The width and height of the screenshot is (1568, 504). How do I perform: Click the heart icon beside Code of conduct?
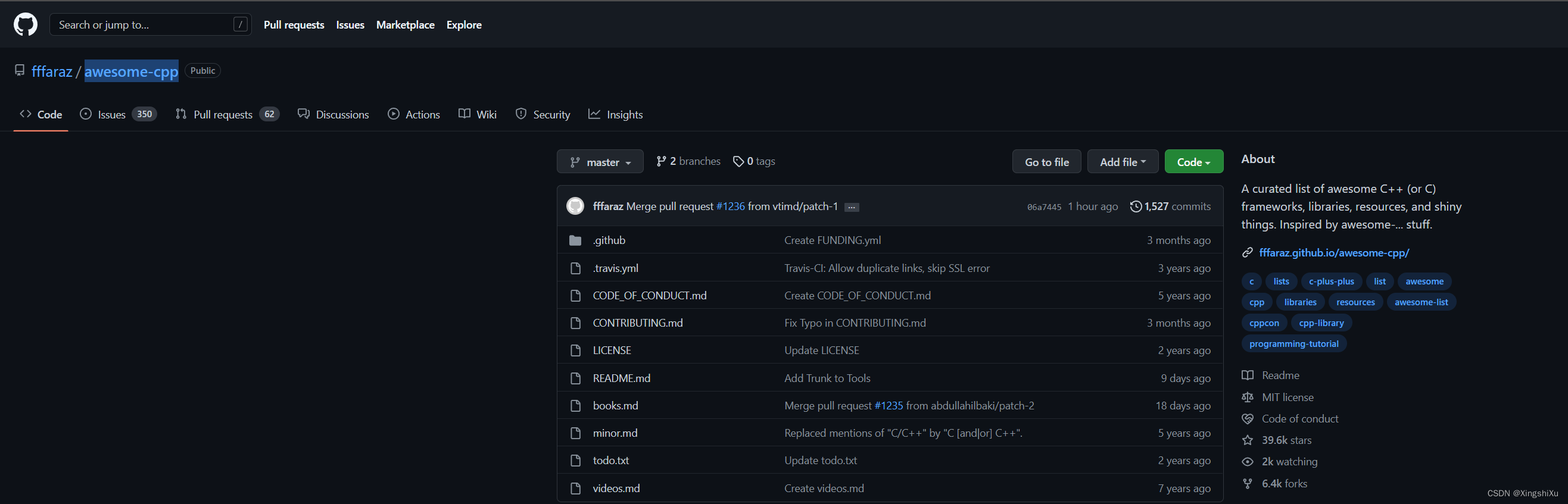point(1247,419)
